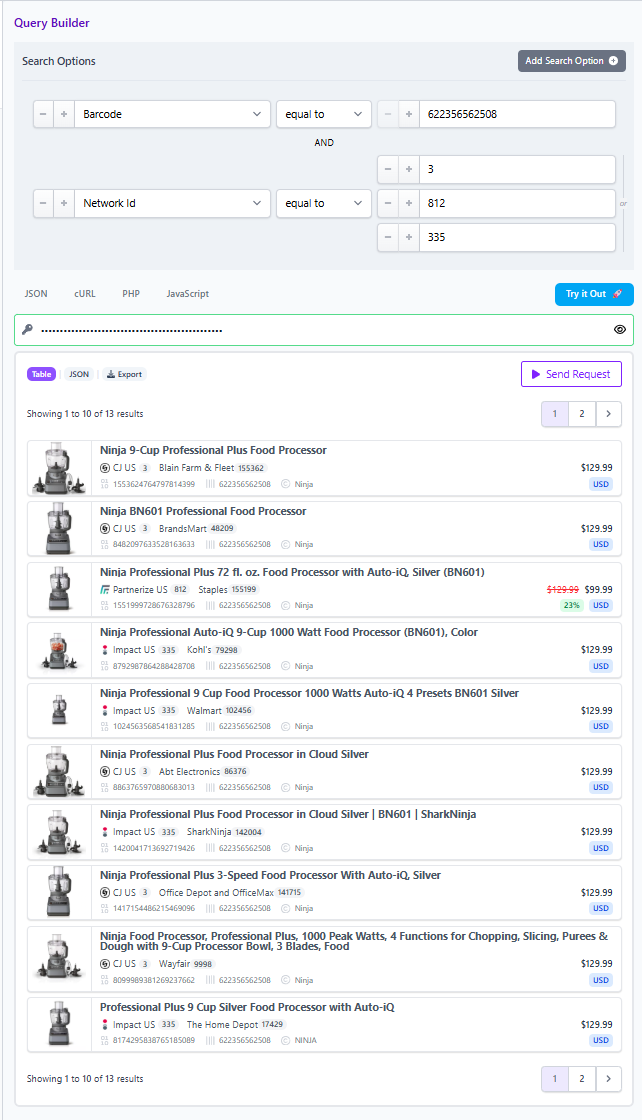This screenshot has width=642, height=1120.
Task: Click the network value field containing 812
Action: (x=517, y=204)
